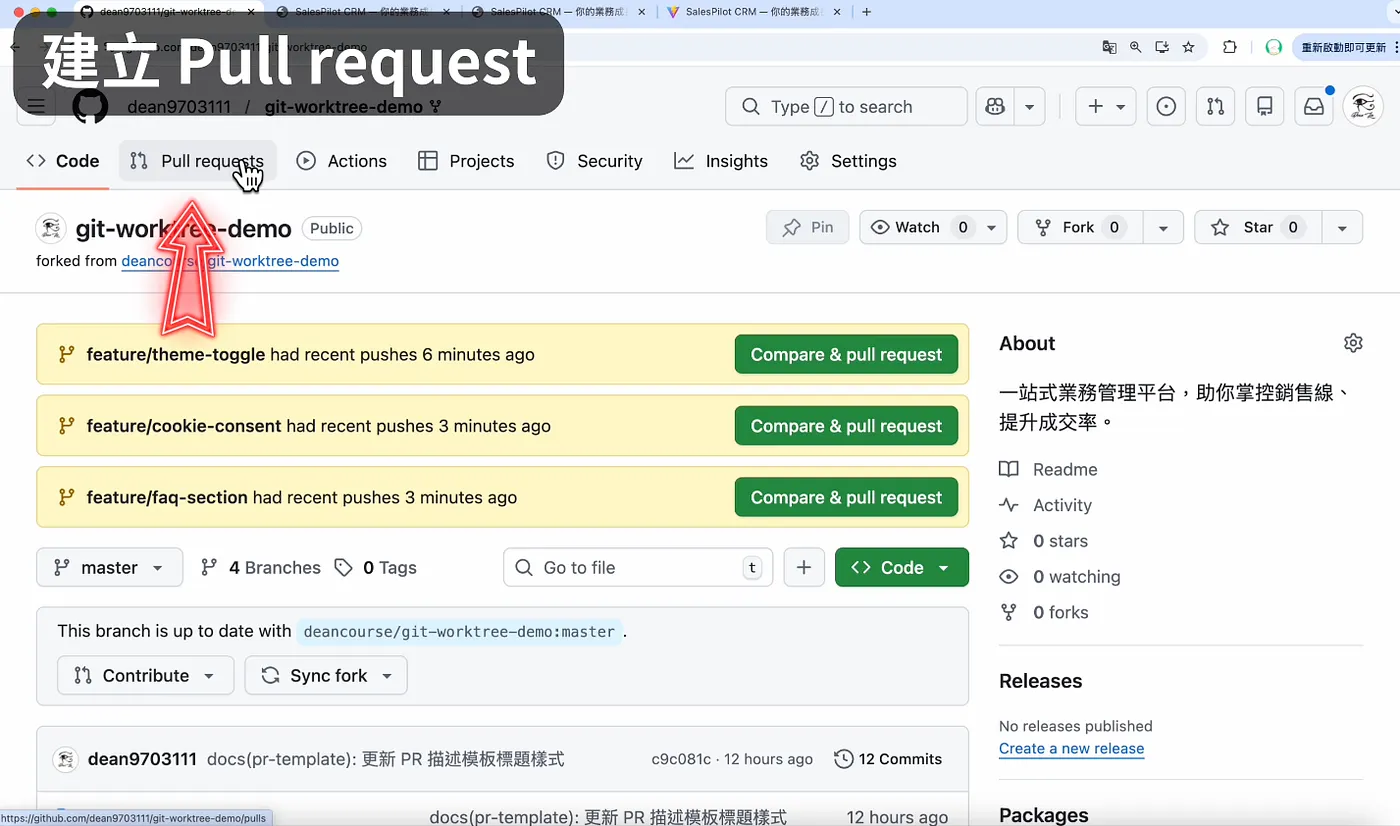The image size is (1400, 826).
Task: Open the Issues icon in the header
Action: pyautogui.click(x=1166, y=107)
